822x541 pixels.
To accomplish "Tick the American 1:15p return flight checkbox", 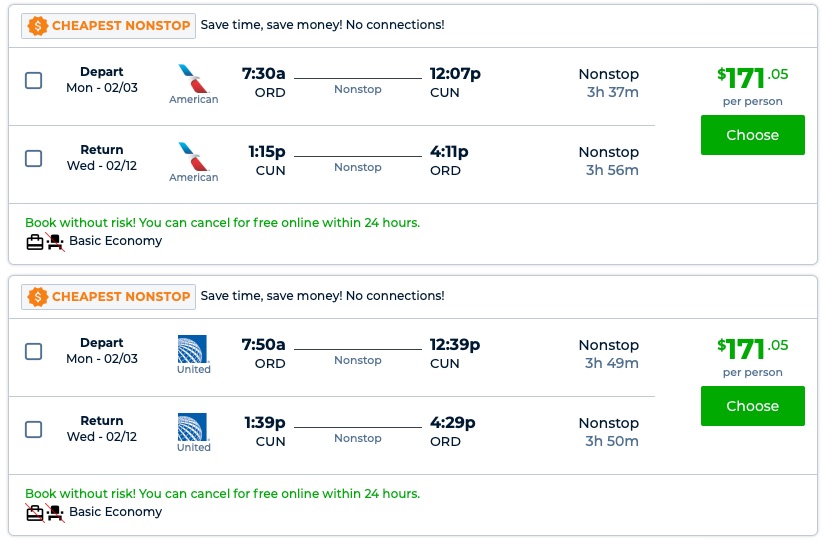I will (34, 158).
